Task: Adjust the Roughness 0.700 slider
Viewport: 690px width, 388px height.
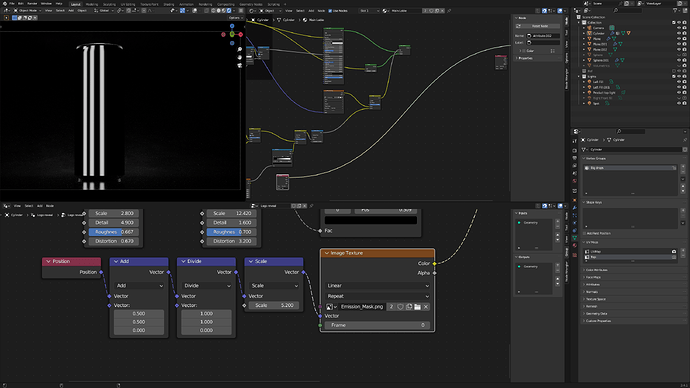Action: [x=232, y=232]
